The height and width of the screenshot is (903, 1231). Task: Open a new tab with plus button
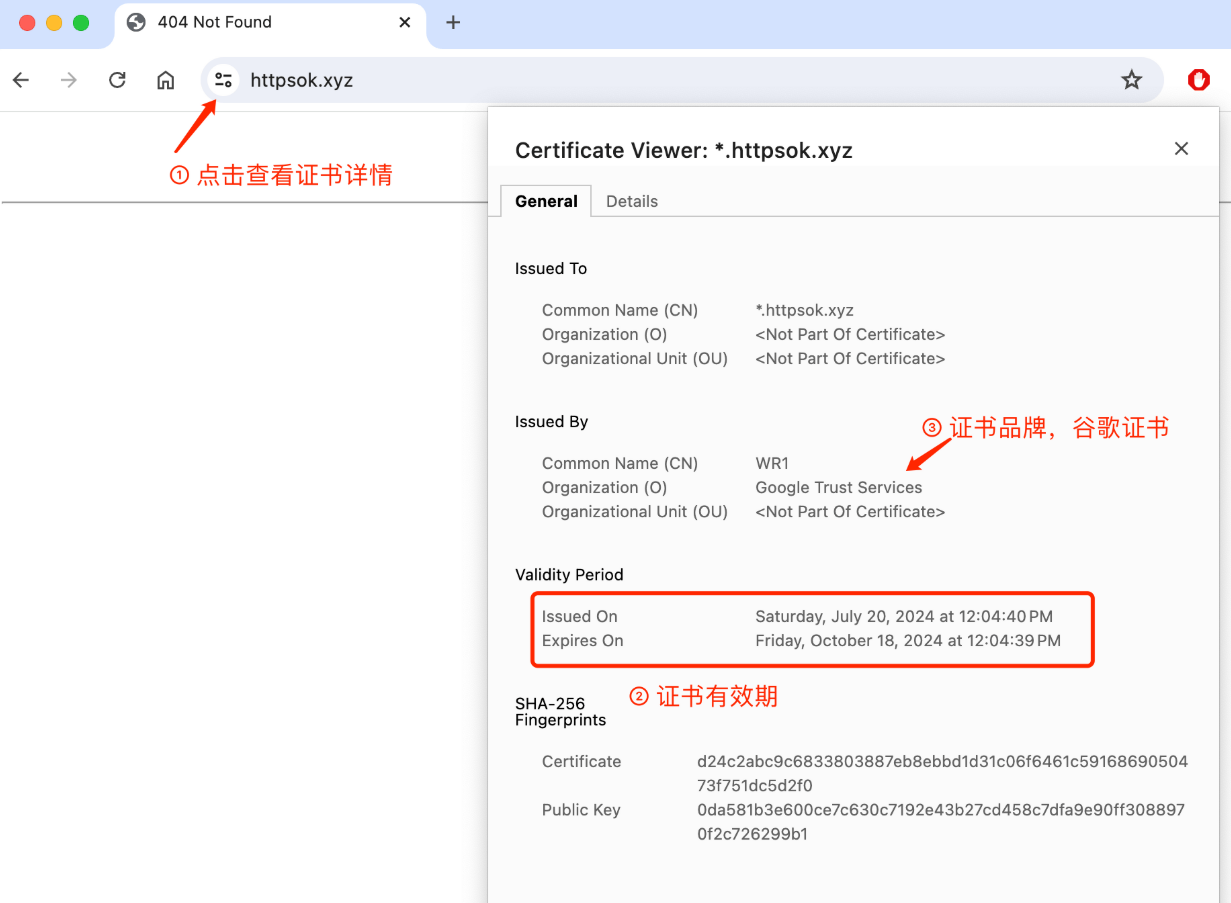[x=453, y=22]
